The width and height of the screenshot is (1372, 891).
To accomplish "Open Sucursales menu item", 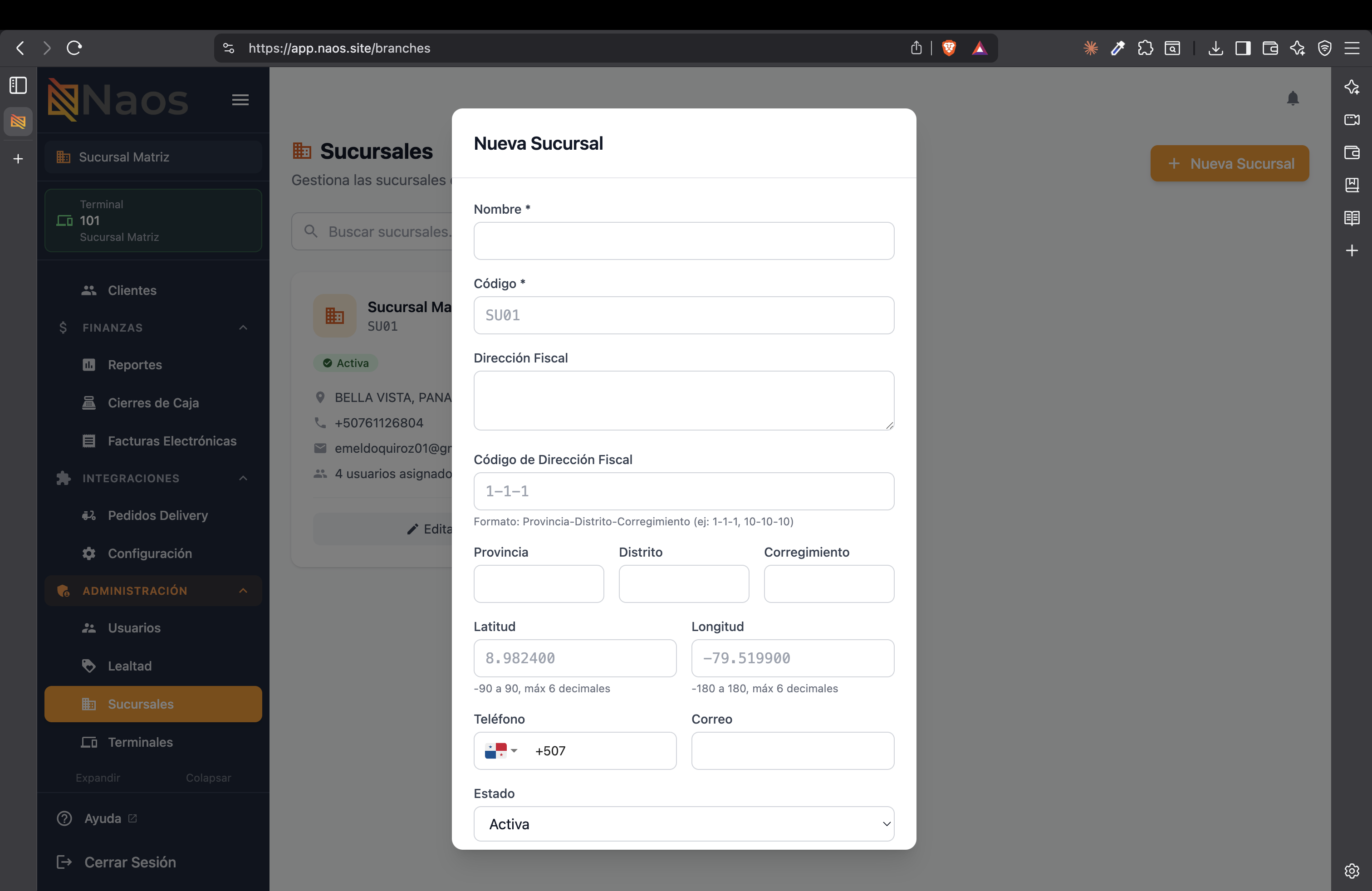I will click(x=153, y=704).
